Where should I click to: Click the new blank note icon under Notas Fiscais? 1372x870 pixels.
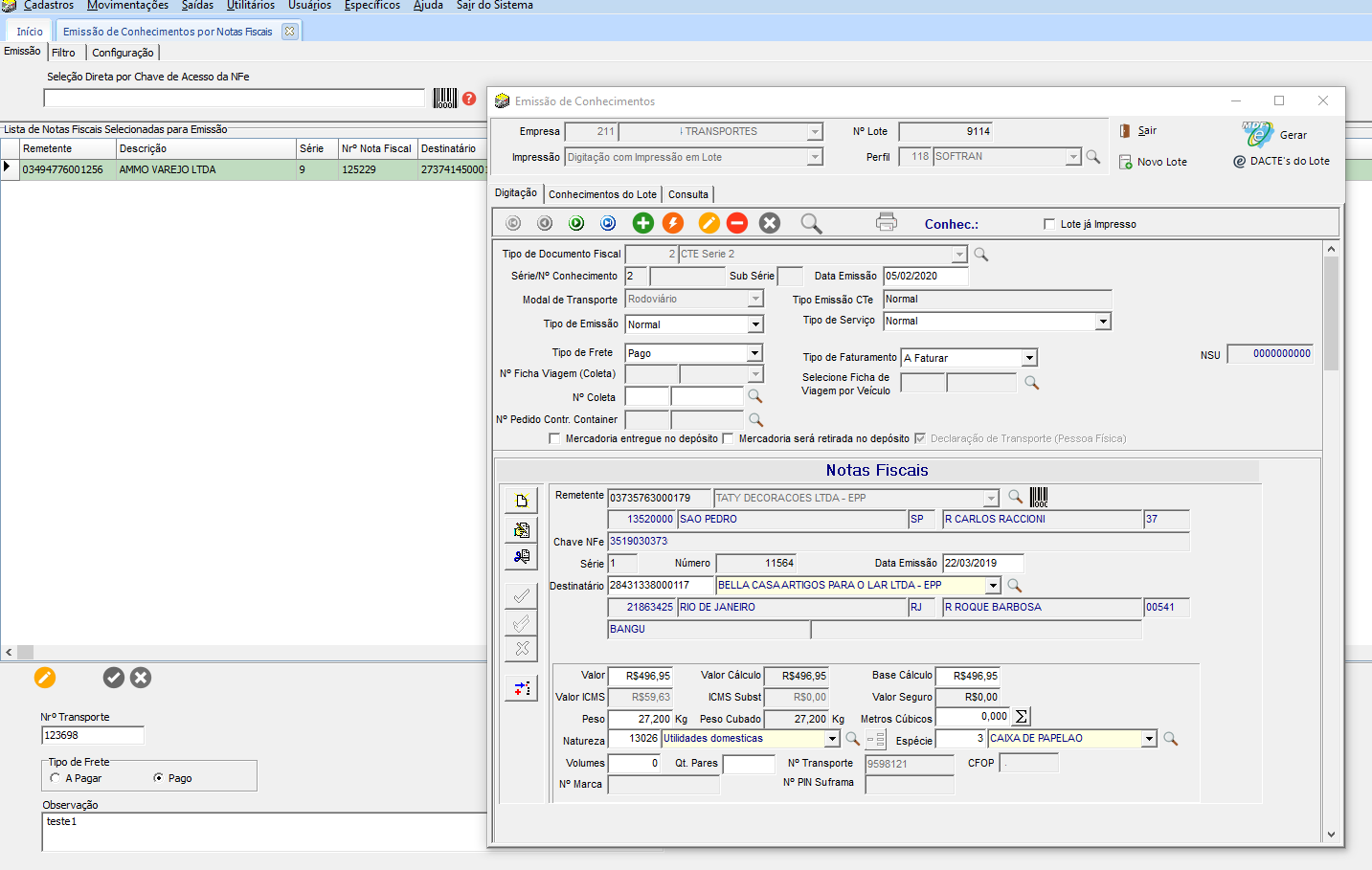pos(522,501)
